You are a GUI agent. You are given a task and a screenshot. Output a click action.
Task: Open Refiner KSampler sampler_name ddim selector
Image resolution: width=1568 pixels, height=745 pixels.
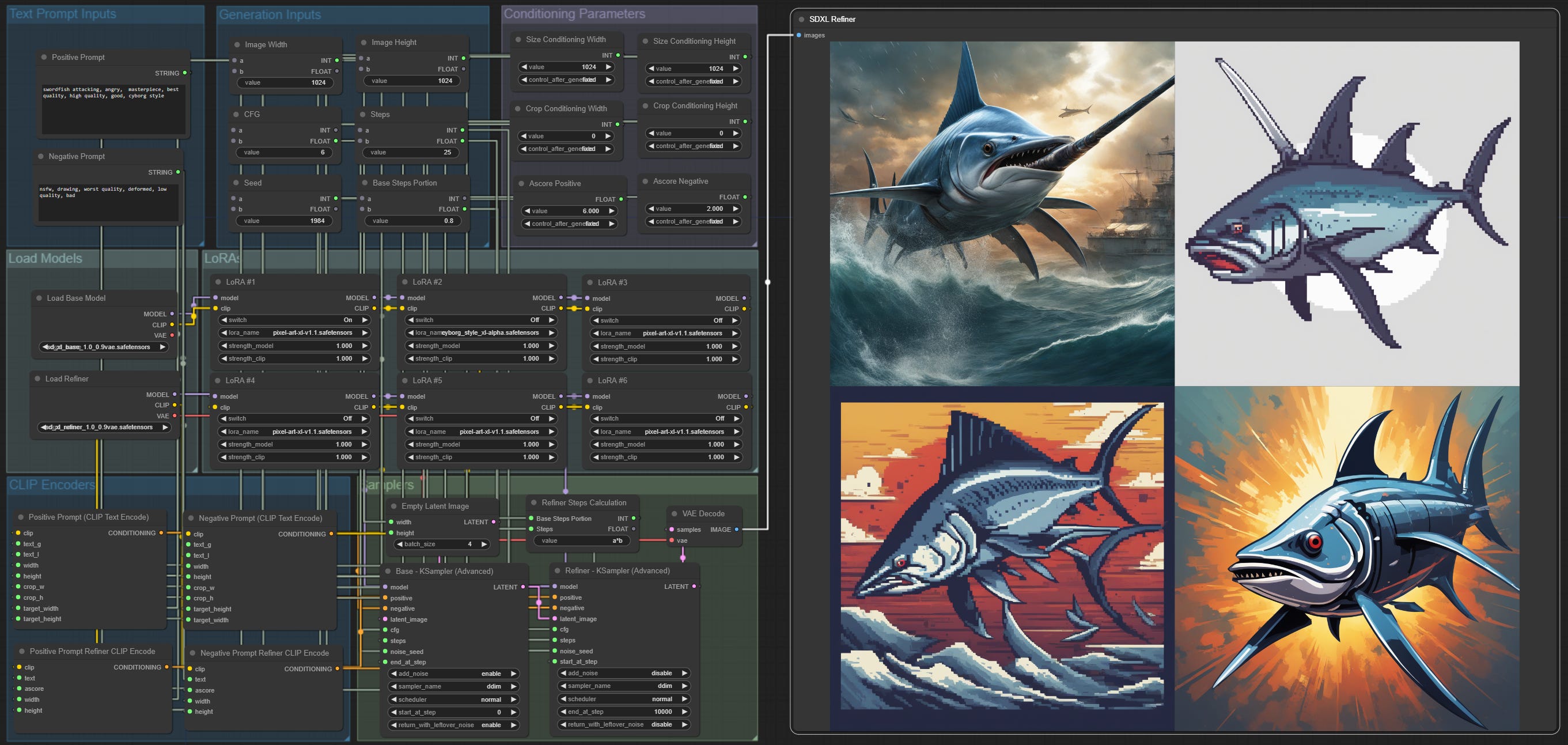[624, 686]
